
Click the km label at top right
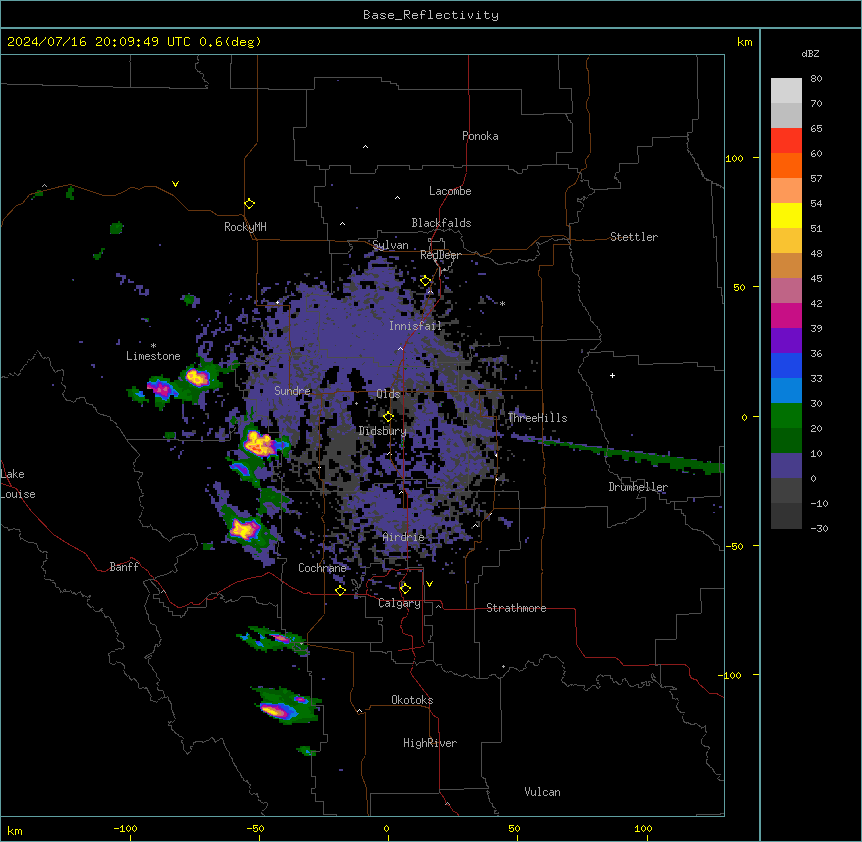tap(744, 42)
